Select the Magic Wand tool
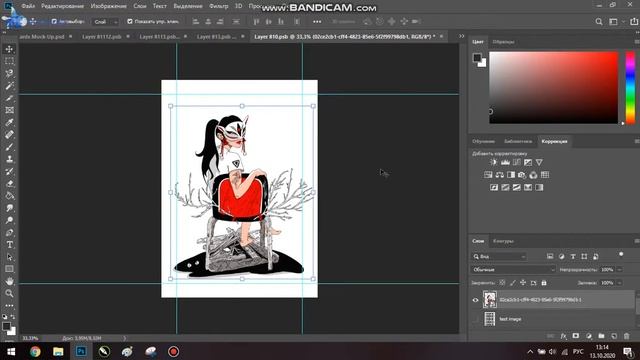 9,86
